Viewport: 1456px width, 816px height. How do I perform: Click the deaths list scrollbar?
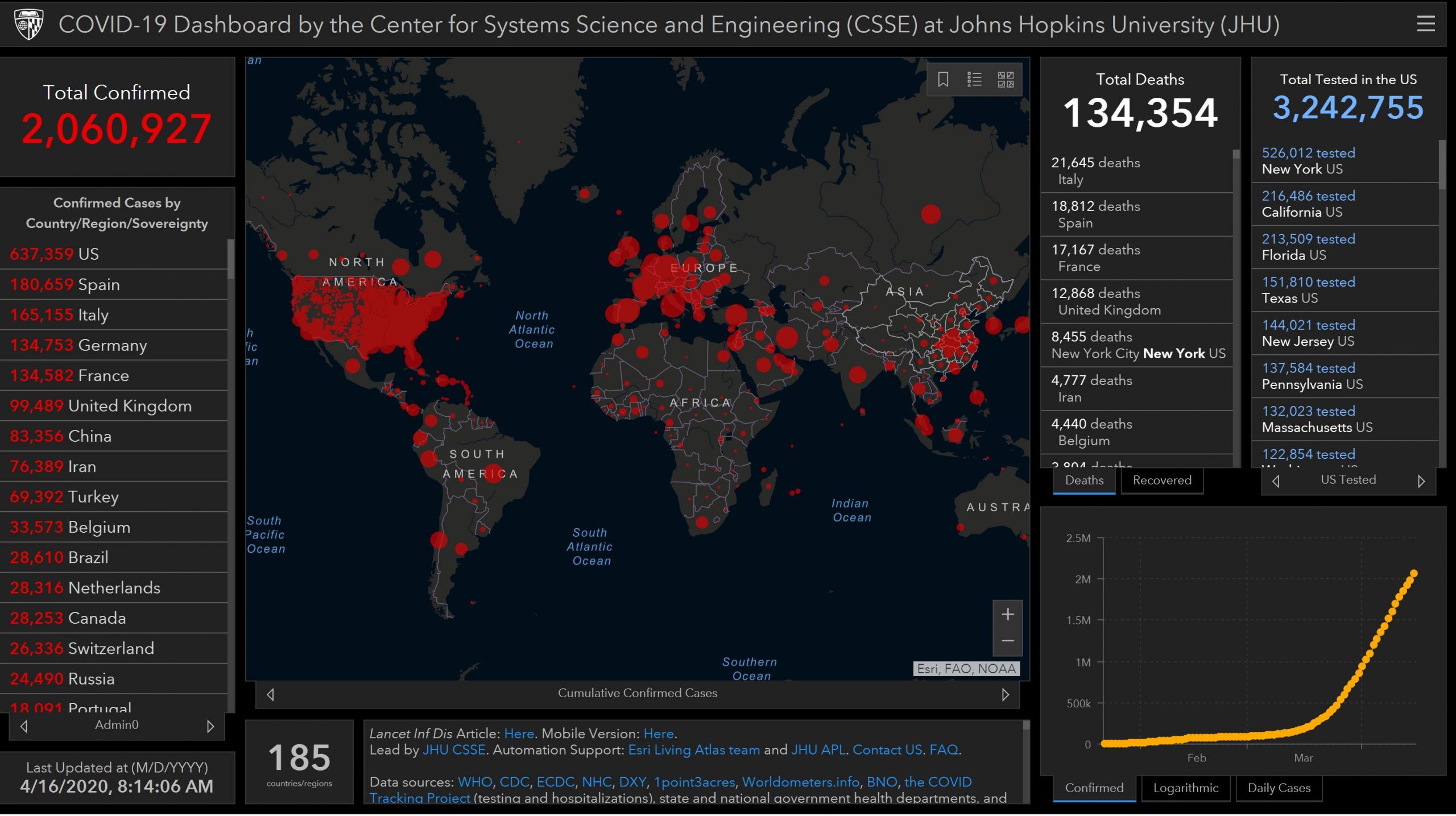[1235, 307]
